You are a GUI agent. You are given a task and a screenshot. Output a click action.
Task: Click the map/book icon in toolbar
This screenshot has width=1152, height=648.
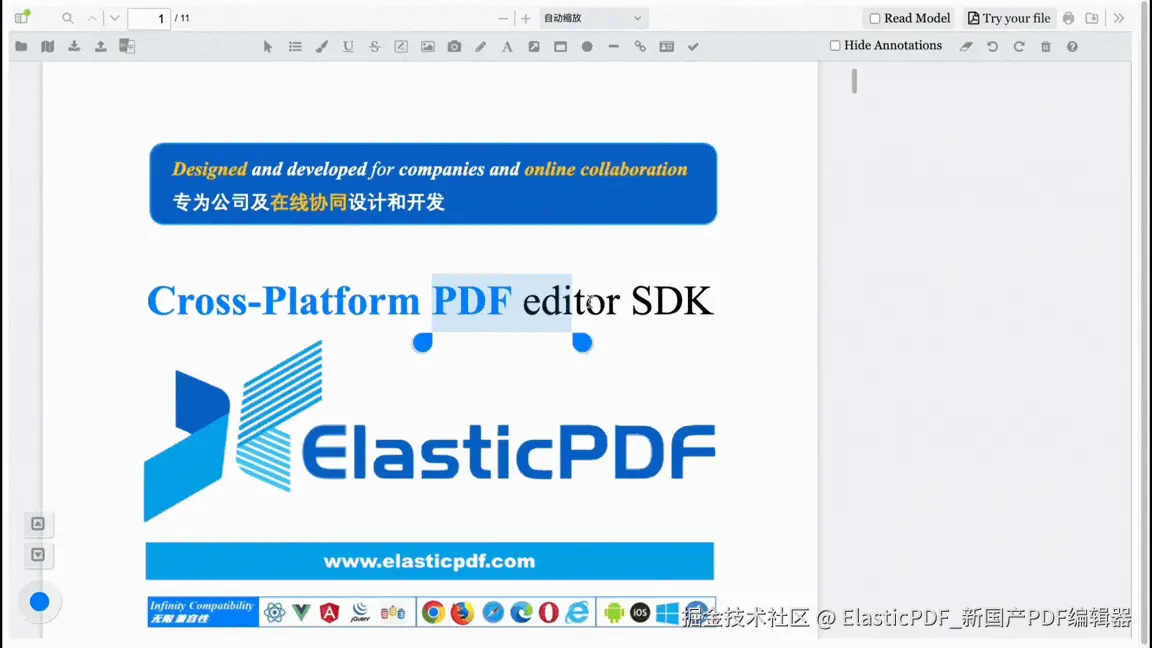tap(48, 46)
